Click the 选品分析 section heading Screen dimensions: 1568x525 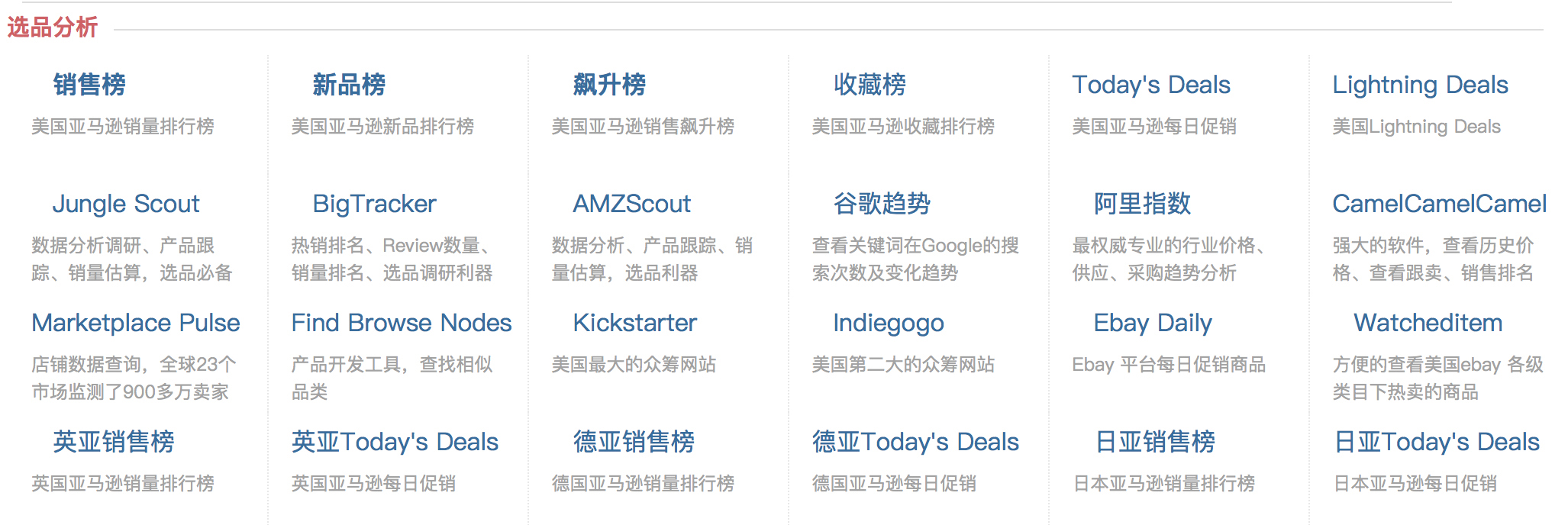coord(53,27)
